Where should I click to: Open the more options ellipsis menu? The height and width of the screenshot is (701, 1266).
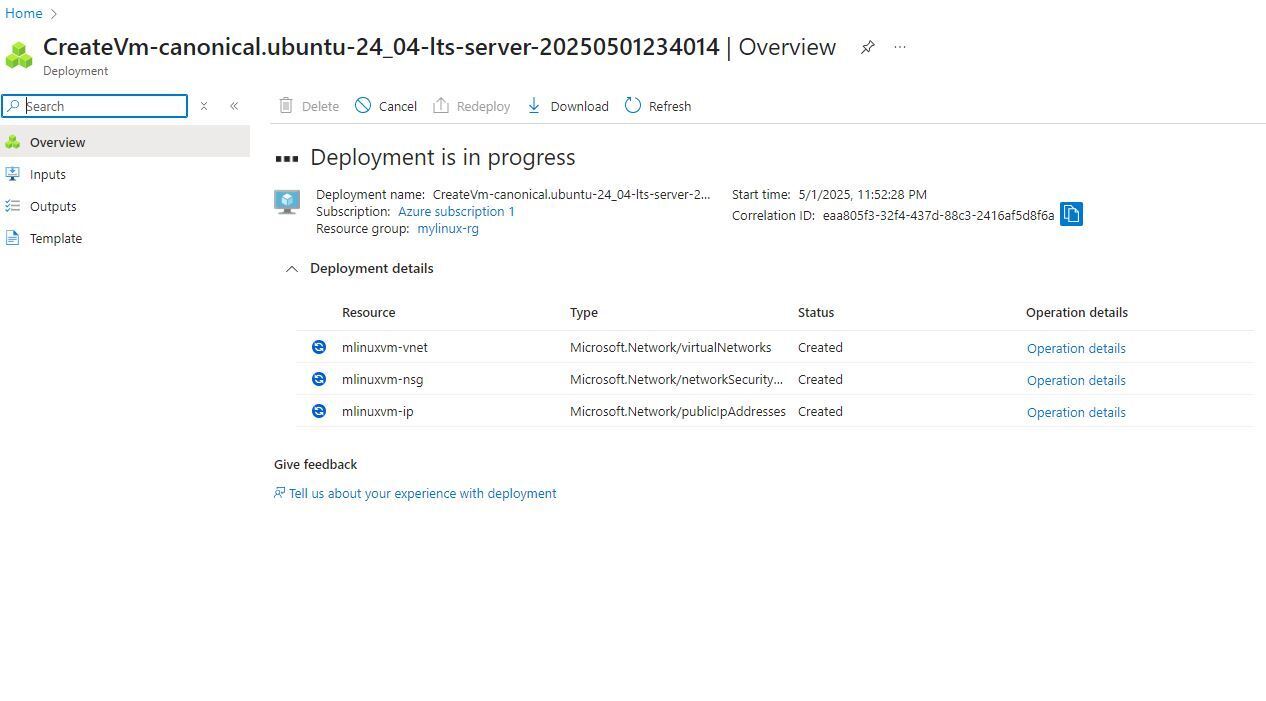point(900,47)
